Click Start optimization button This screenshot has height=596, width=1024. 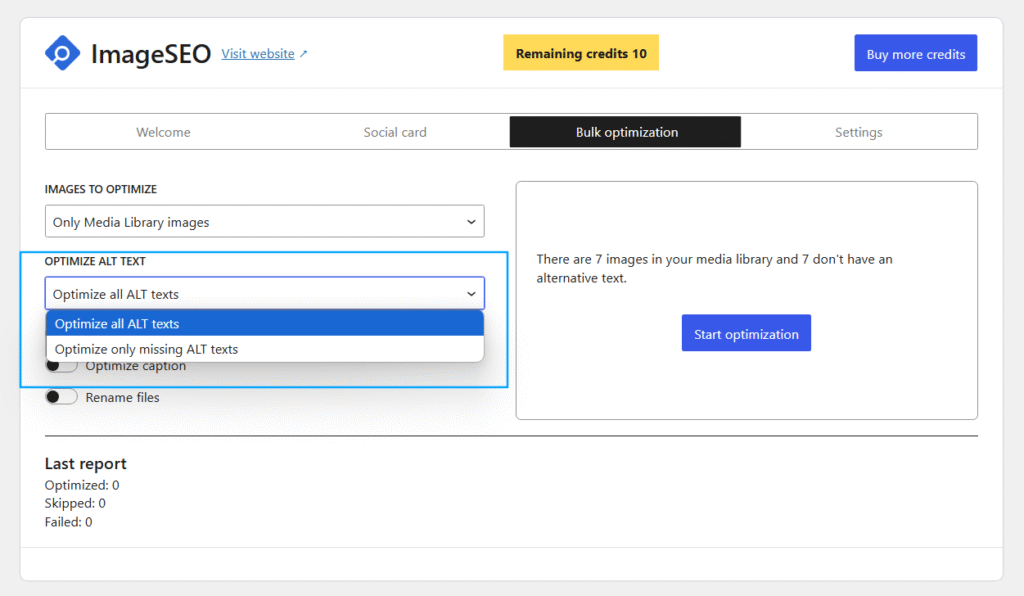[746, 333]
